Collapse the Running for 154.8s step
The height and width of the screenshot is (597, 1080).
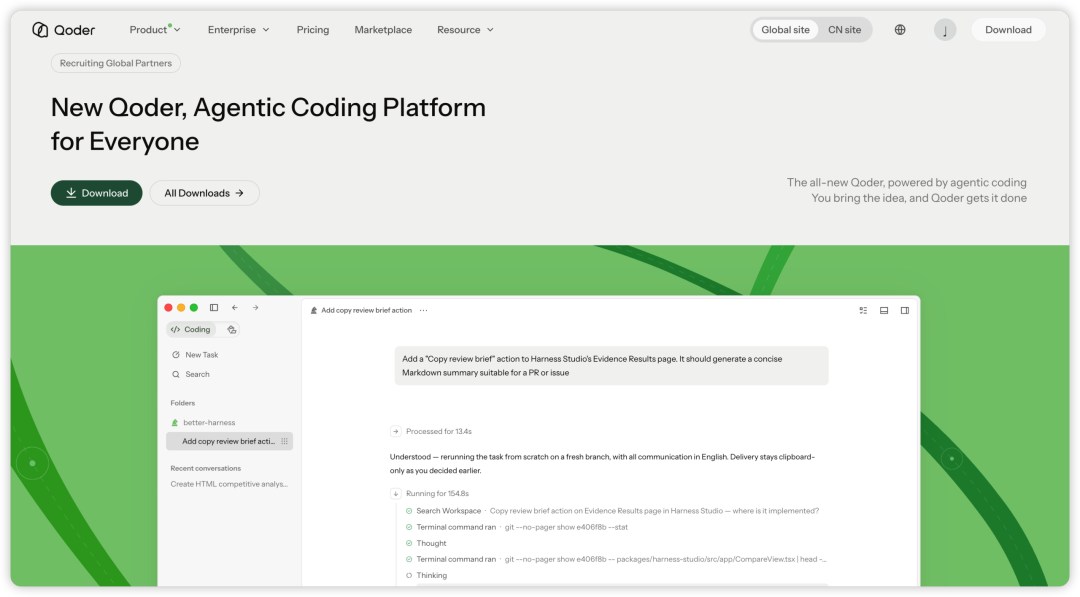395,494
